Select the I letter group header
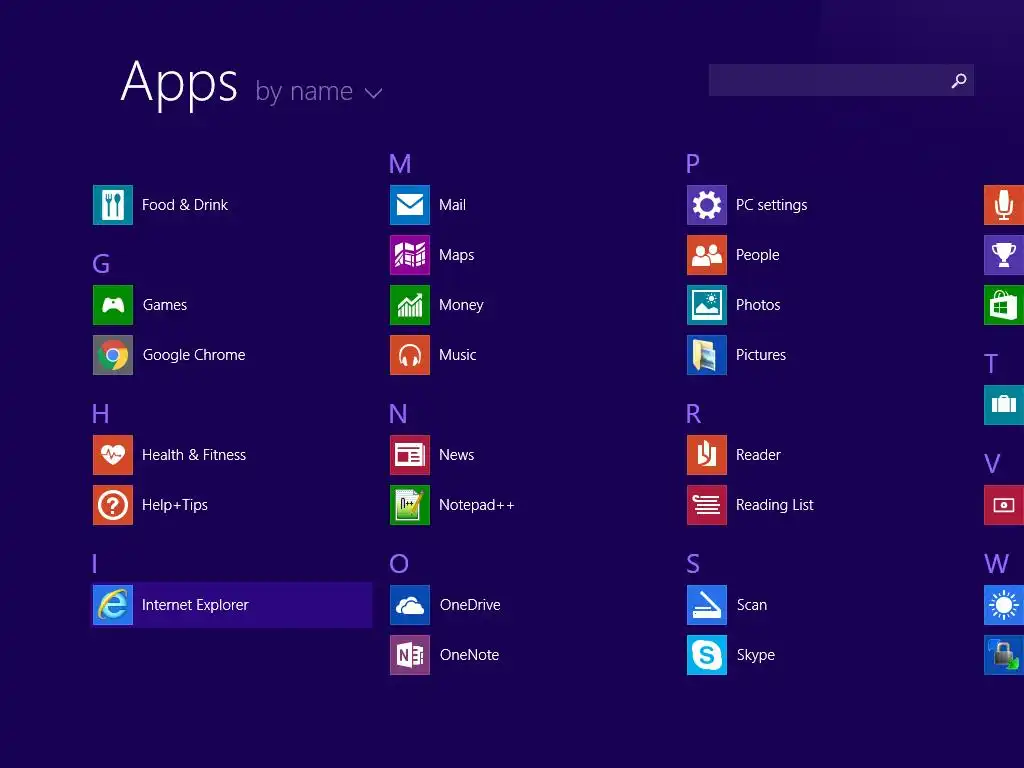This screenshot has width=1024, height=768. click(x=95, y=564)
